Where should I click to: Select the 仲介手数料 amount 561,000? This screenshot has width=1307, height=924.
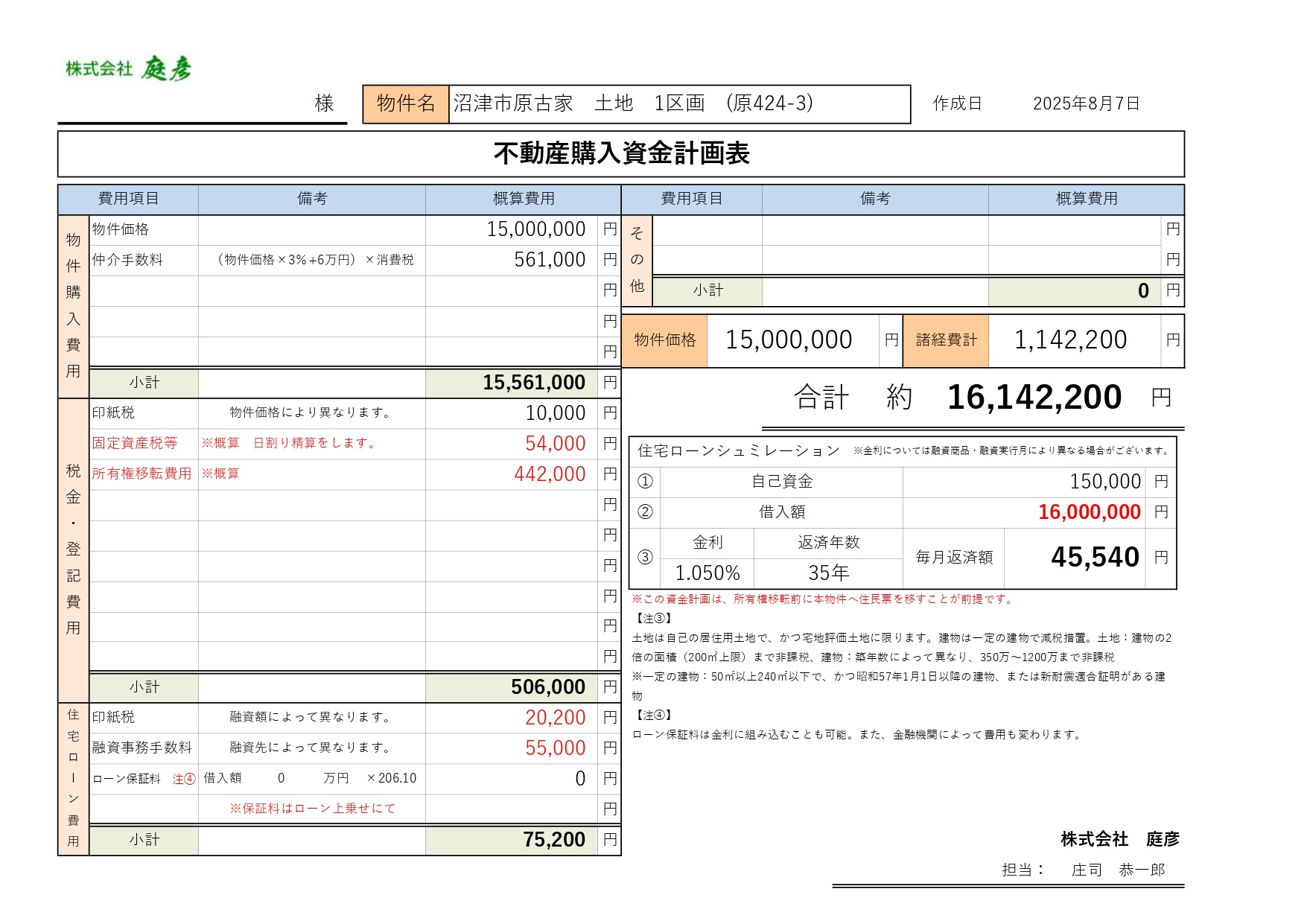[550, 260]
